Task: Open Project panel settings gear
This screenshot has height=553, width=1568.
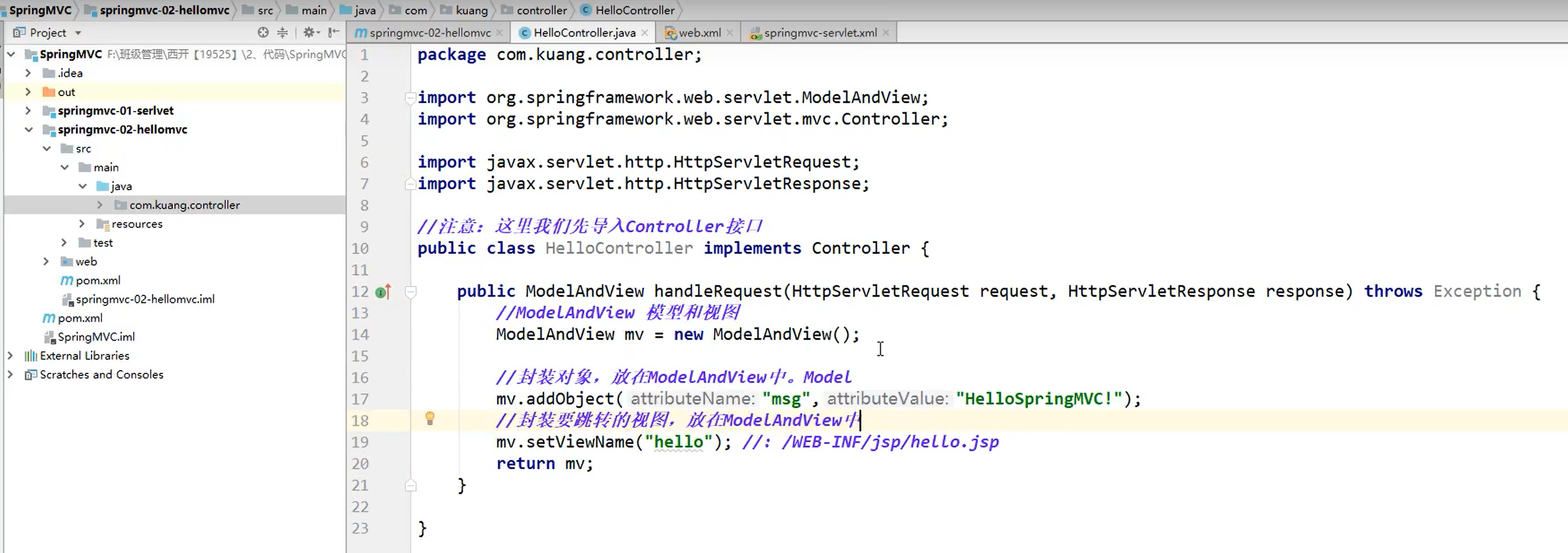Action: point(310,32)
